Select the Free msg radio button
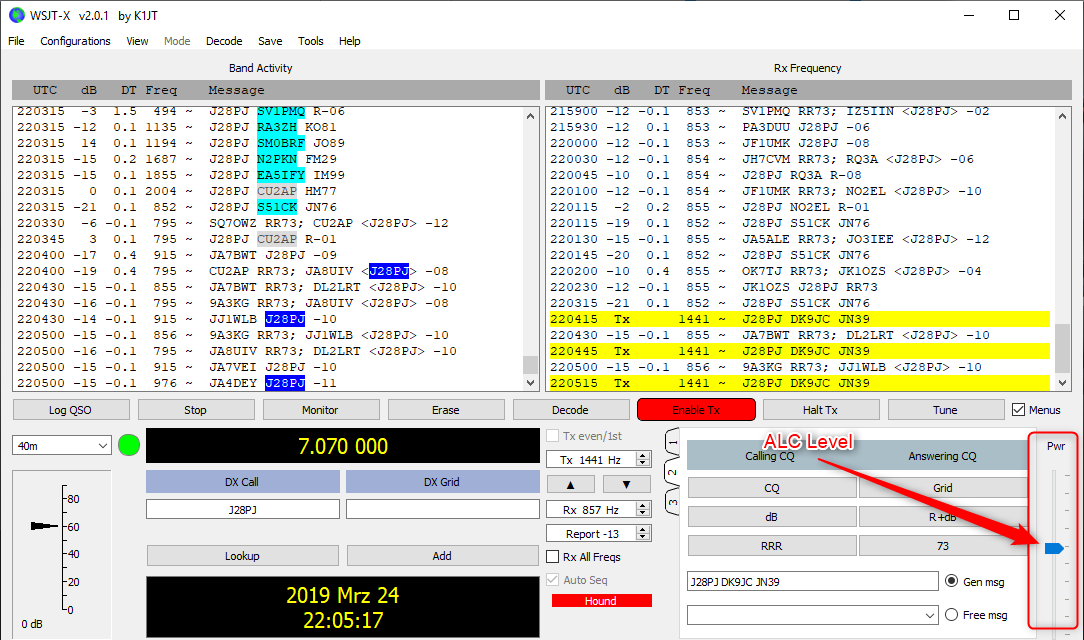Image resolution: width=1084 pixels, height=640 pixels. (x=951, y=614)
